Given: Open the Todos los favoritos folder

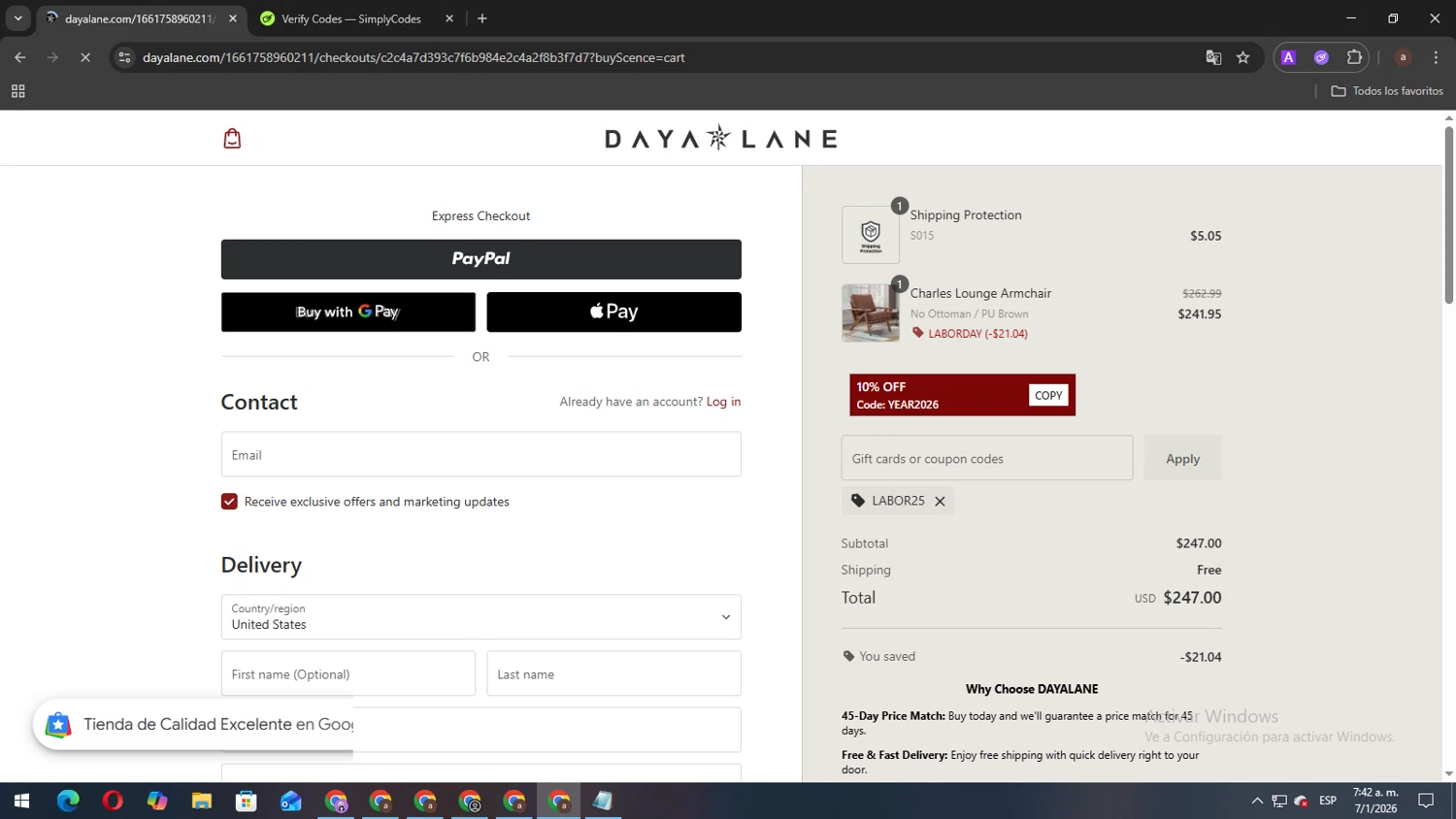Looking at the screenshot, I should click(1386, 91).
